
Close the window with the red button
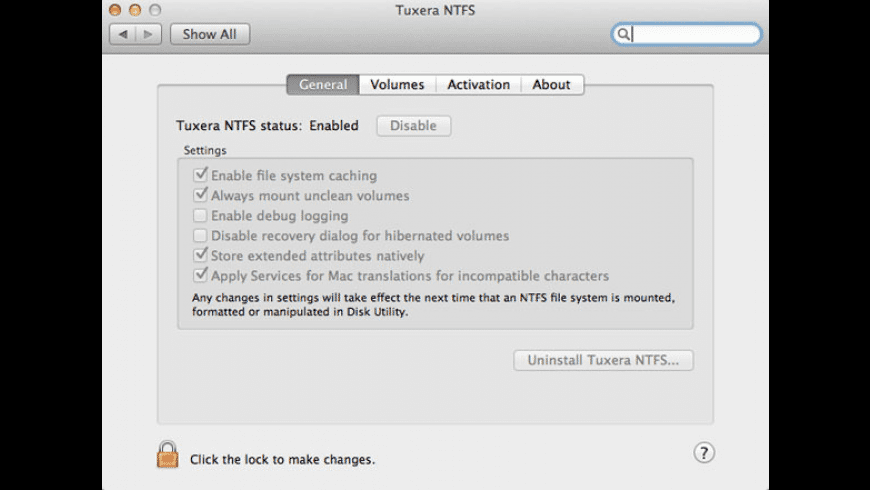coord(115,10)
